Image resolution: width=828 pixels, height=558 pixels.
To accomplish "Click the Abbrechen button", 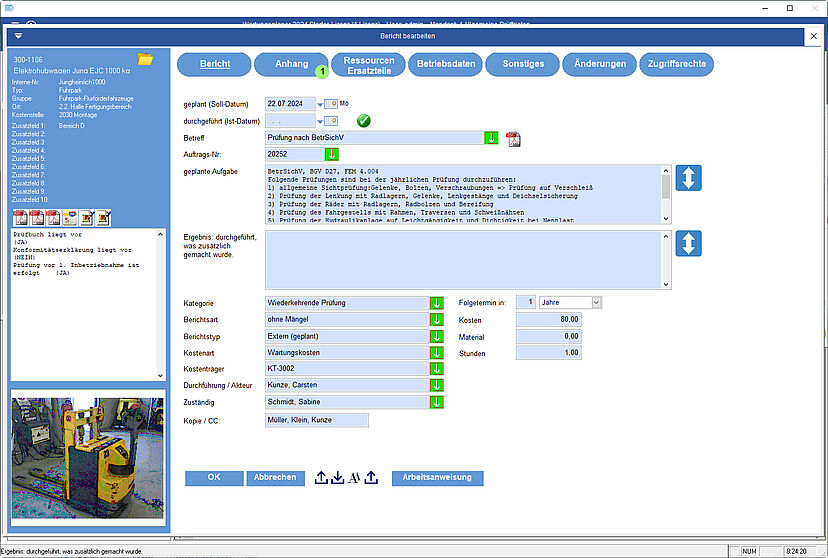I will pyautogui.click(x=275, y=478).
